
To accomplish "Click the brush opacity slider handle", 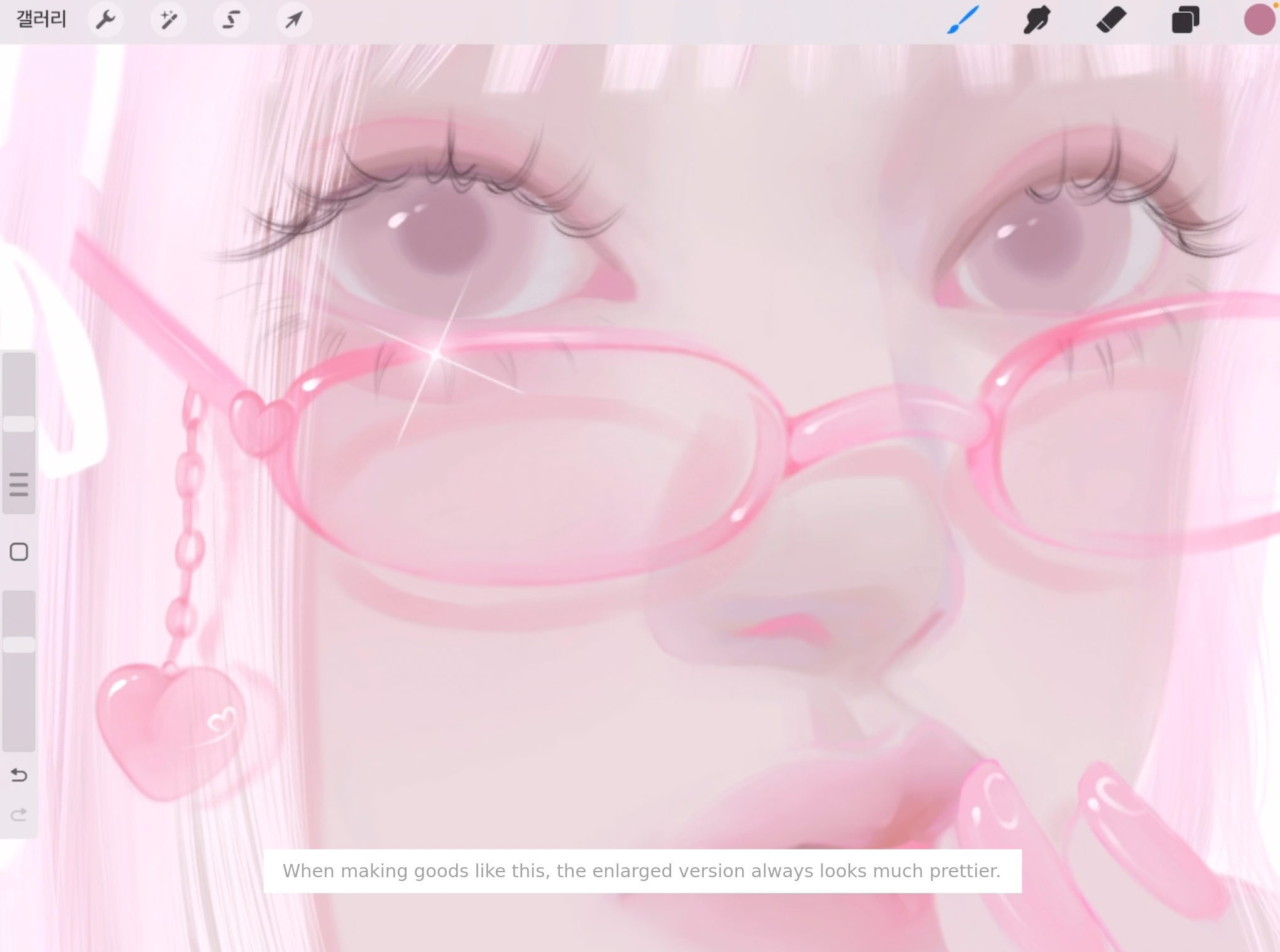I will click(19, 644).
